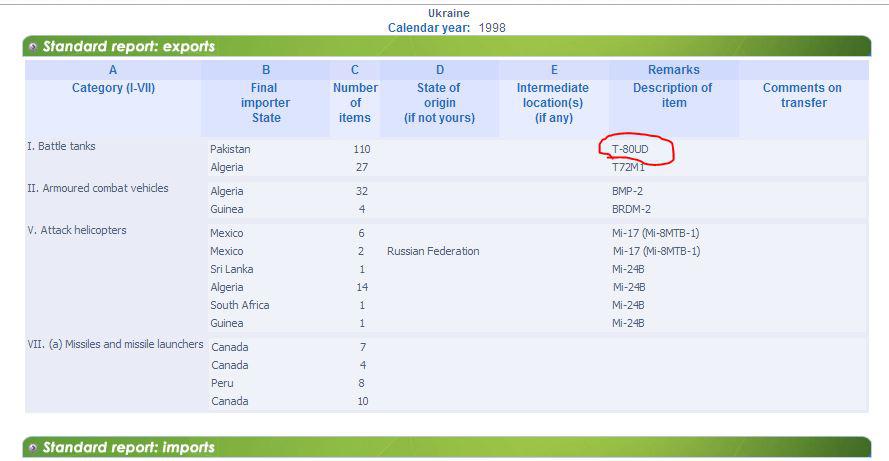Click 'Russian Federation' state of origin
Viewport: 889px width, 461px height.
tap(433, 251)
